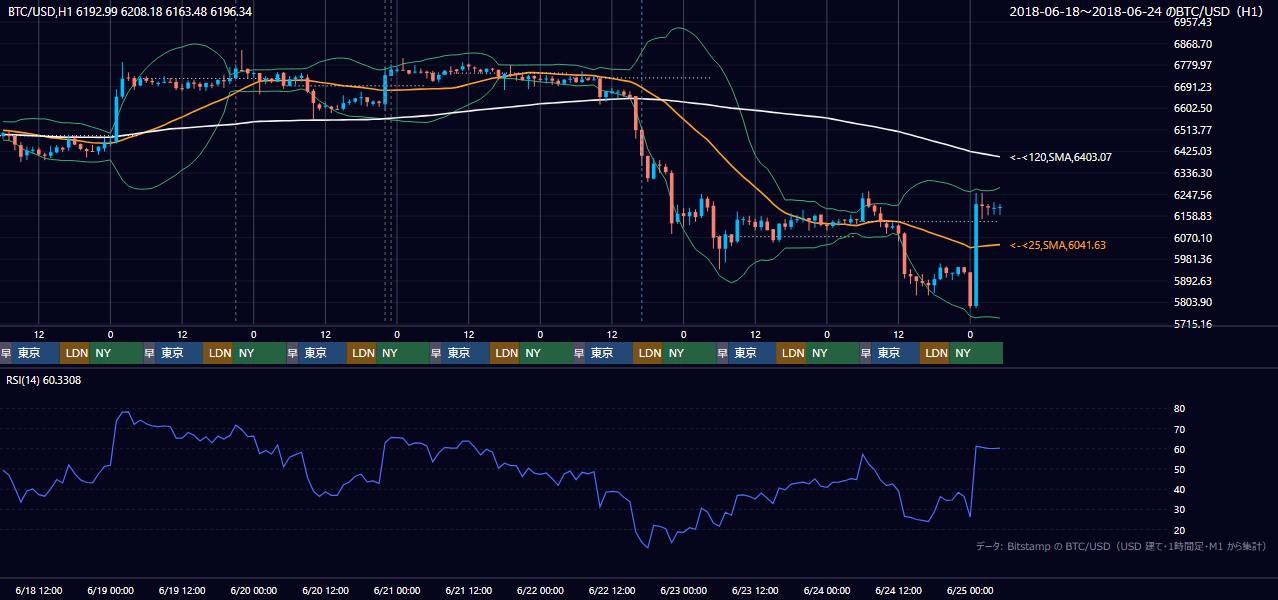
Task: Click the 120 SMA 6403.07 label
Action: 1061,157
